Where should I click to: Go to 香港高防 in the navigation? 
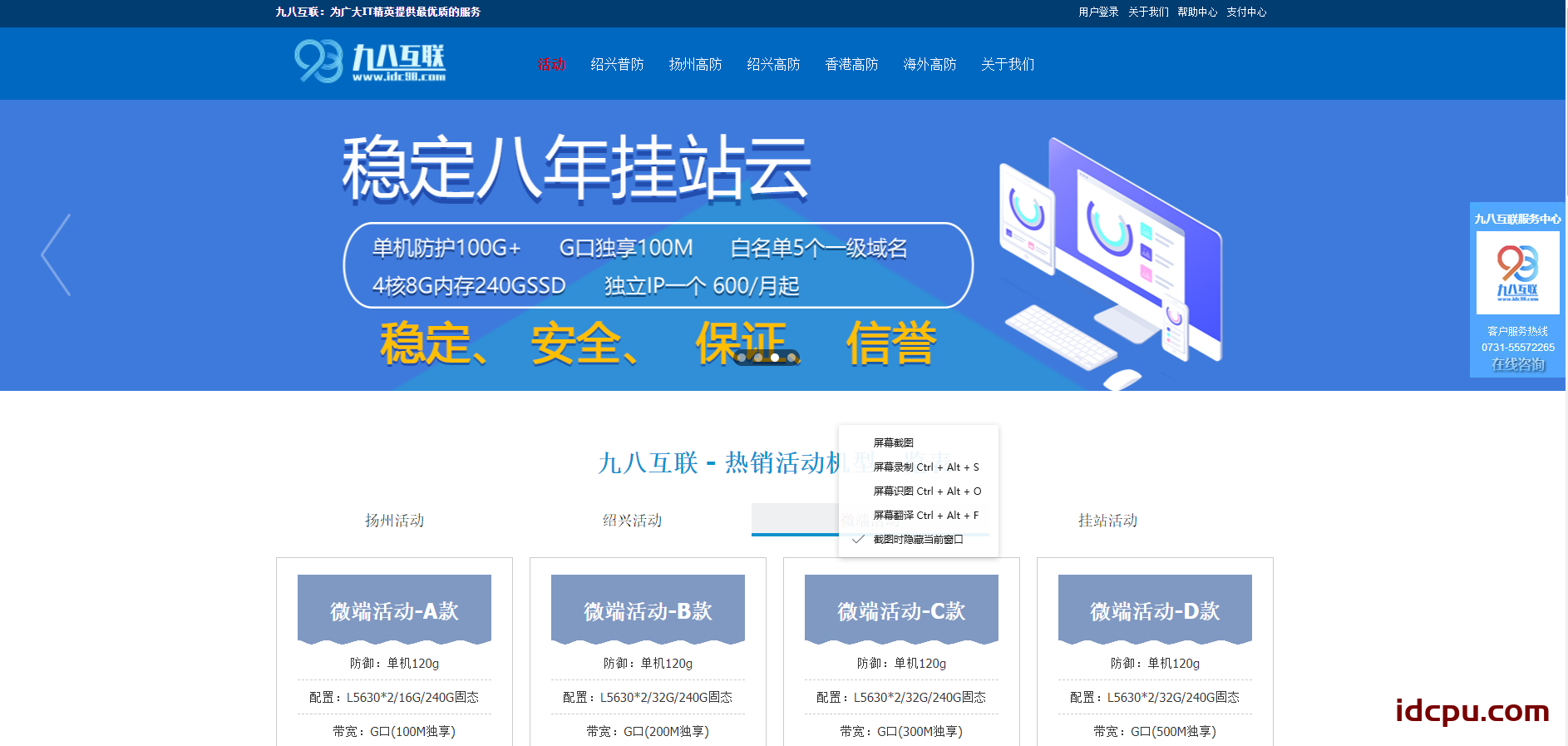pyautogui.click(x=851, y=64)
